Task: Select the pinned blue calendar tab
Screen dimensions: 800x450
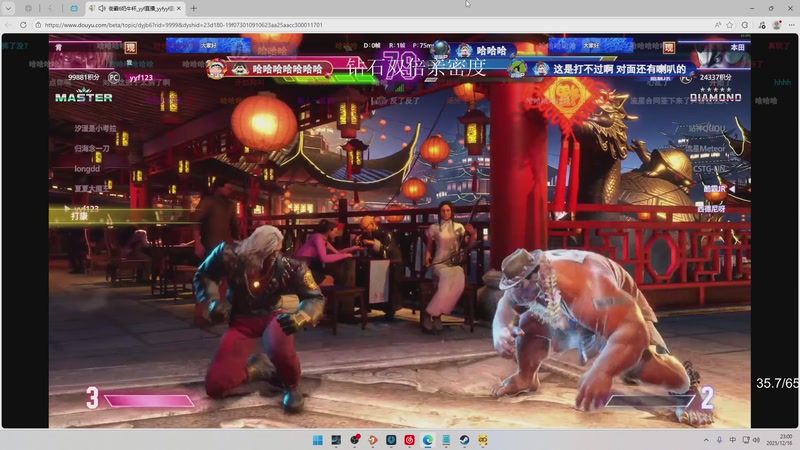Action: [74, 8]
